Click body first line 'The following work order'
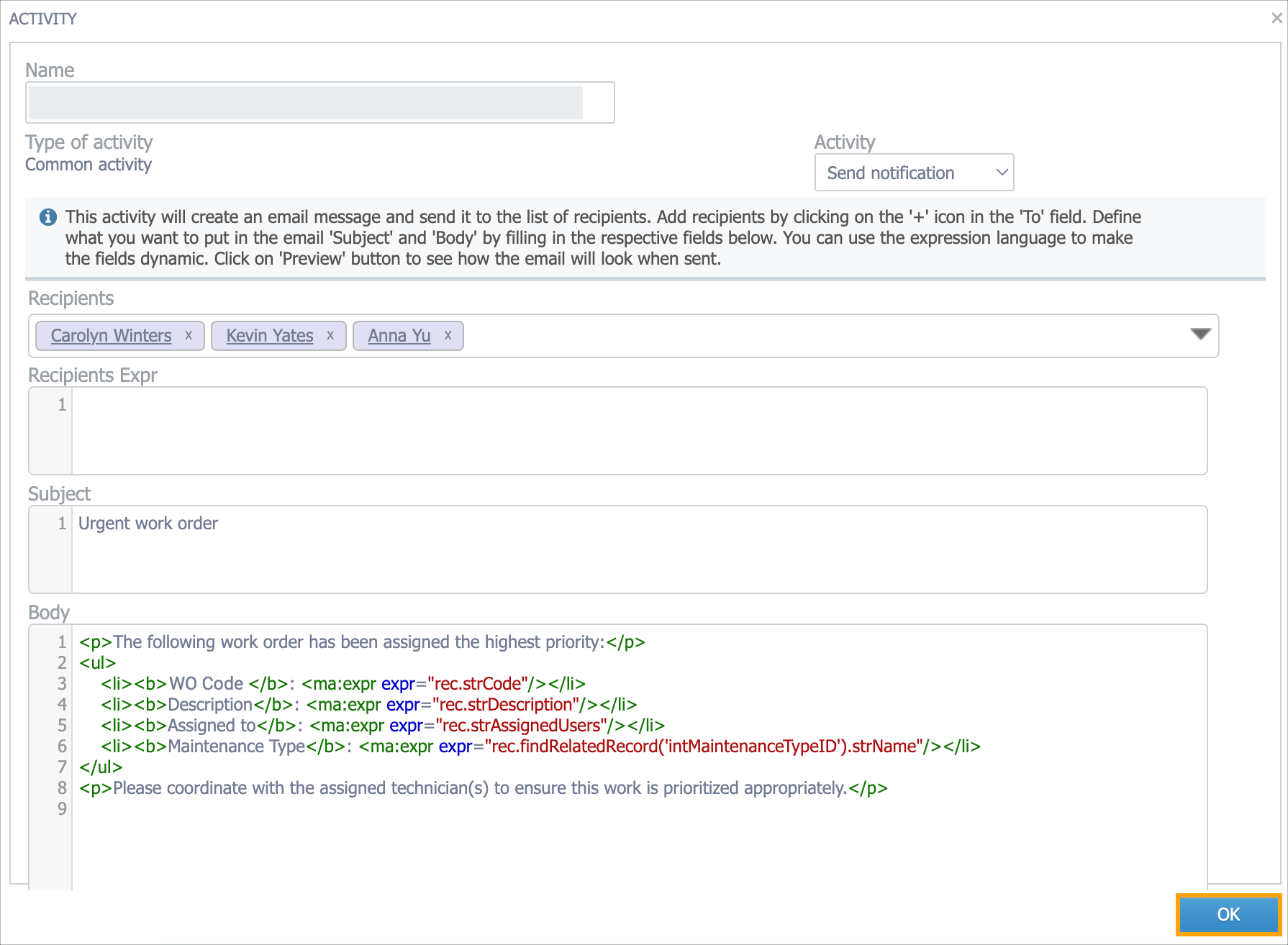 click(362, 642)
